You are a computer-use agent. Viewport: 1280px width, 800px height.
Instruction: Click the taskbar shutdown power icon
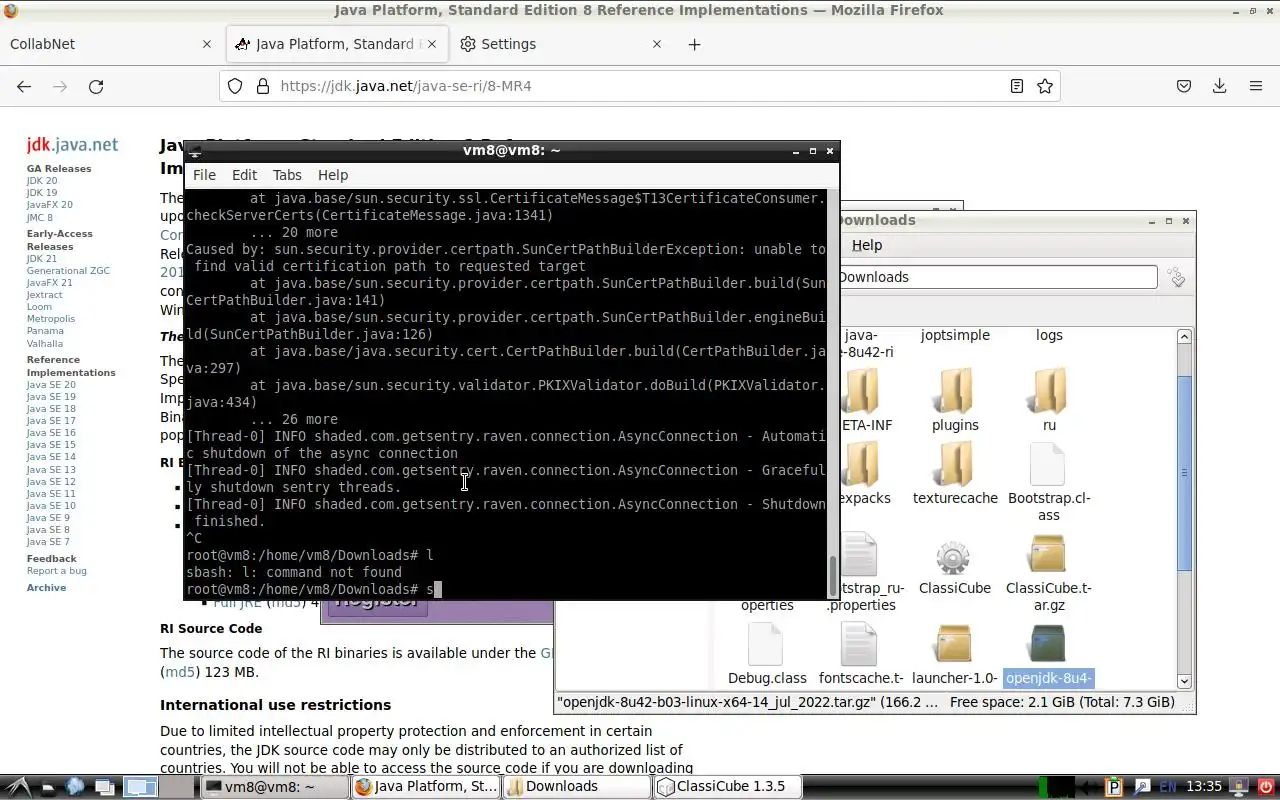point(1264,787)
